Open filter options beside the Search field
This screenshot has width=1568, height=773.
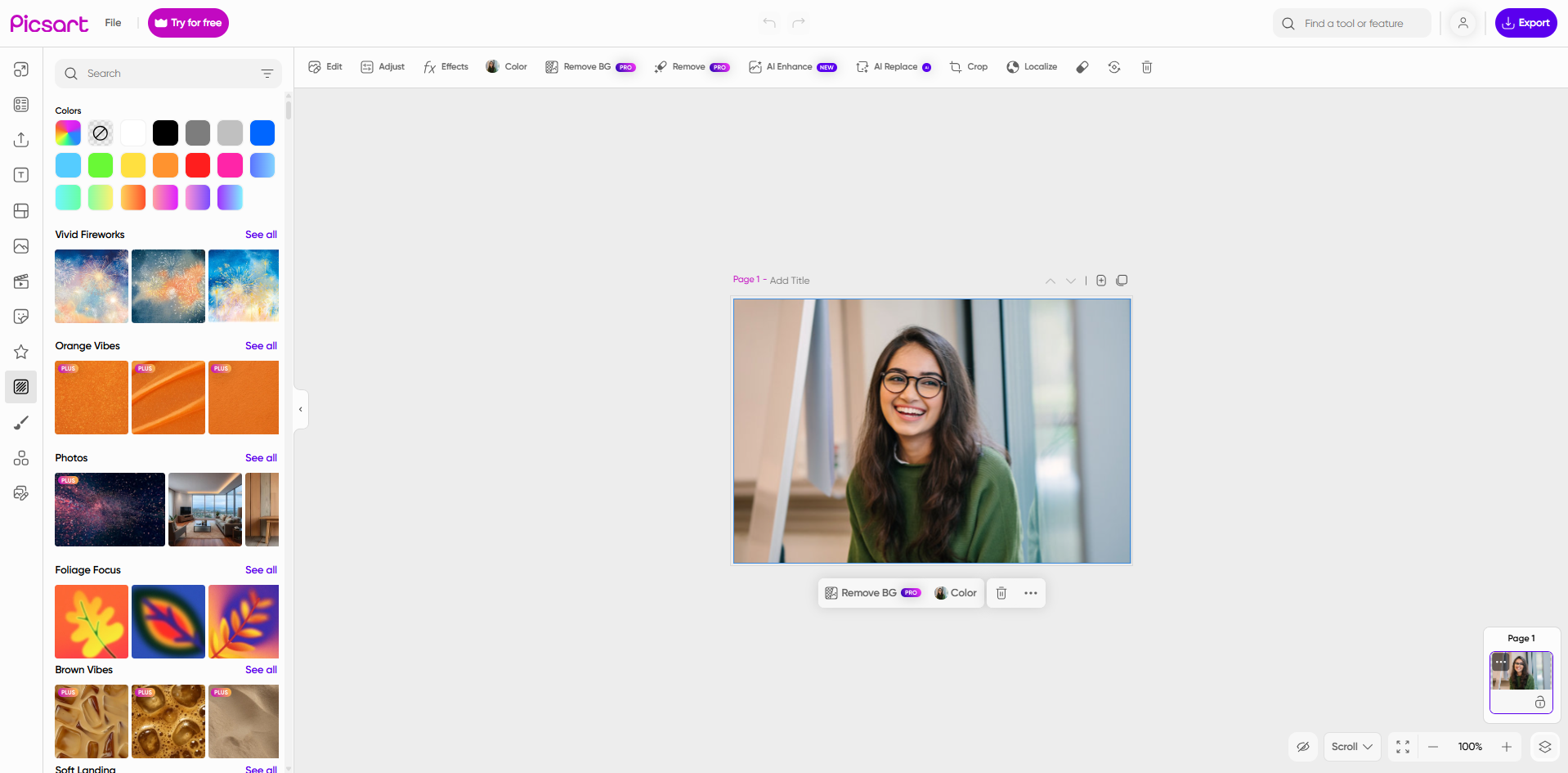tap(267, 73)
